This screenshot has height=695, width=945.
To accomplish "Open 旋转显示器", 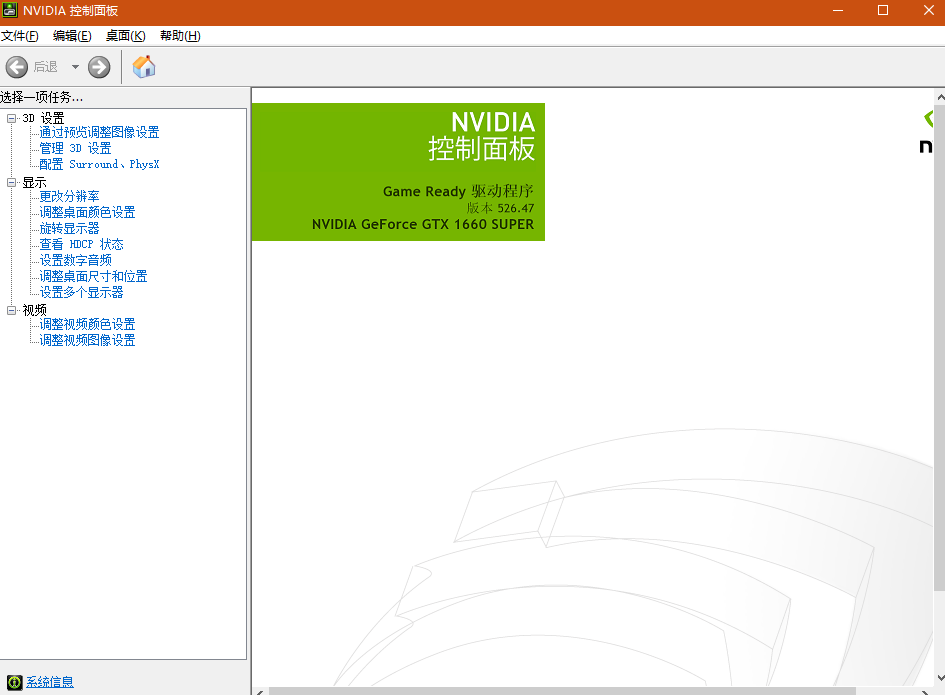I will [69, 228].
